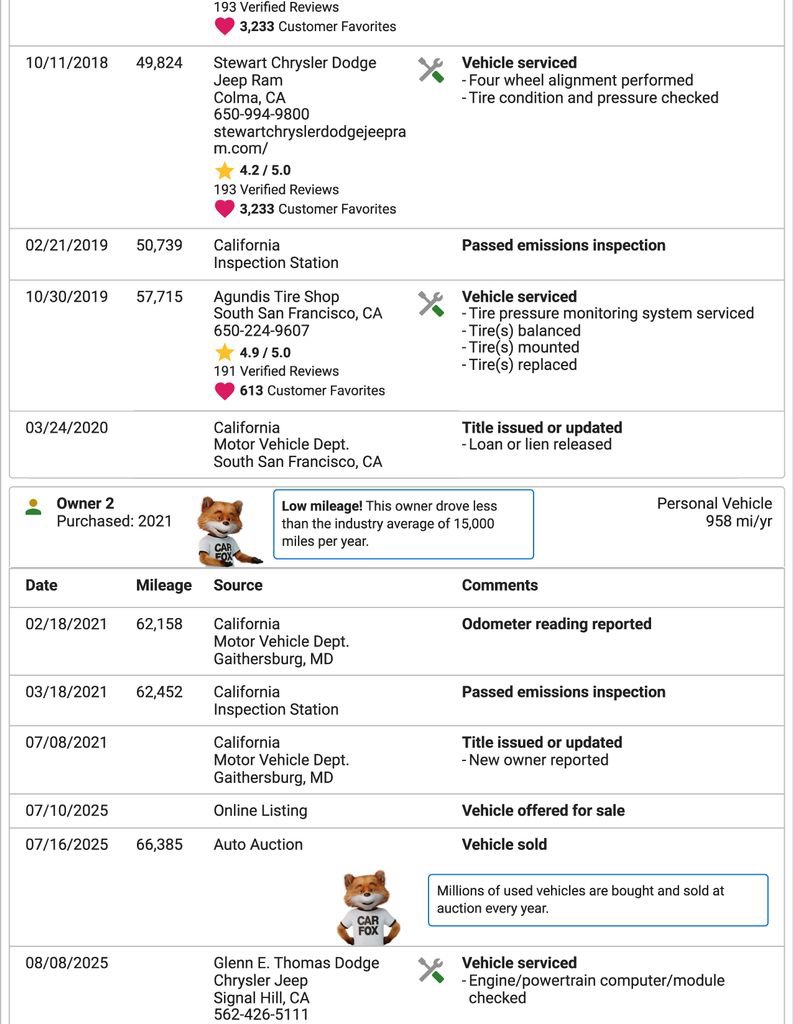Click wrench icon beside Agundis Tire Shop service
793x1024 pixels.
[431, 304]
